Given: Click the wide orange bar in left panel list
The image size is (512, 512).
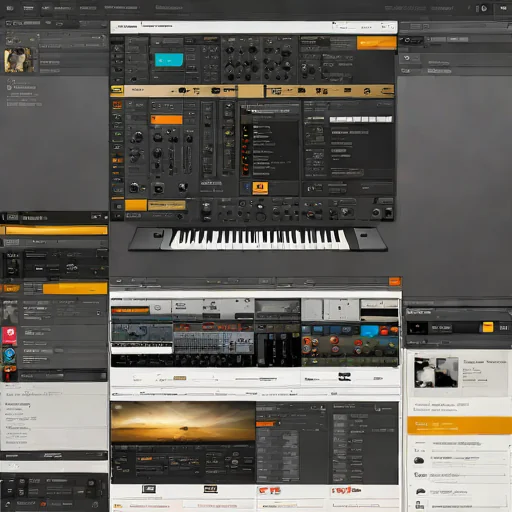Looking at the screenshot, I should (x=56, y=230).
